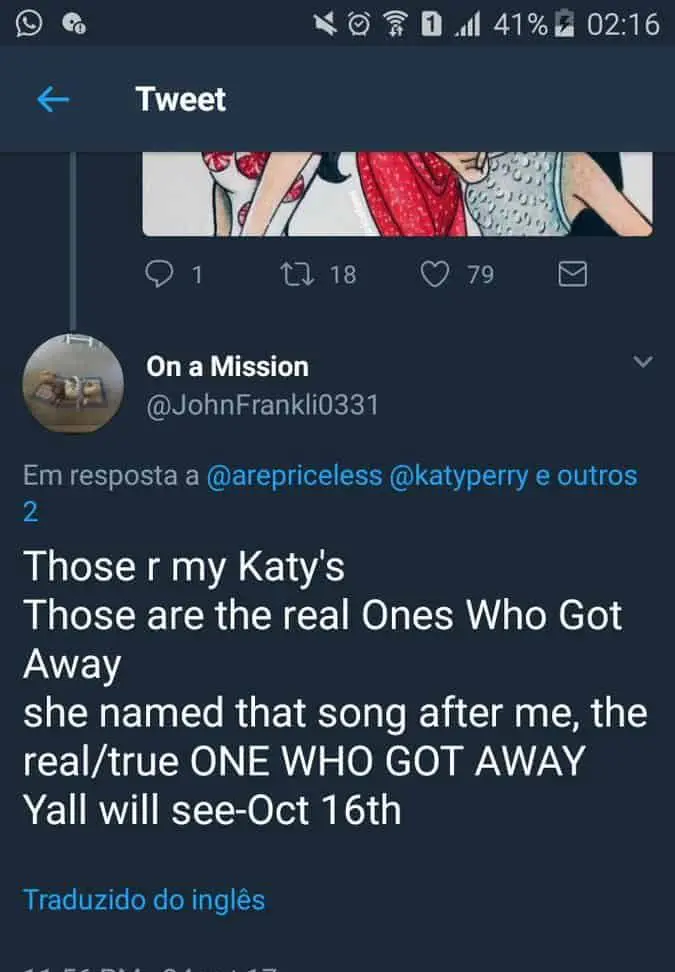Tap the retweet arrows icon
The width and height of the screenshot is (675, 972).
click(295, 273)
